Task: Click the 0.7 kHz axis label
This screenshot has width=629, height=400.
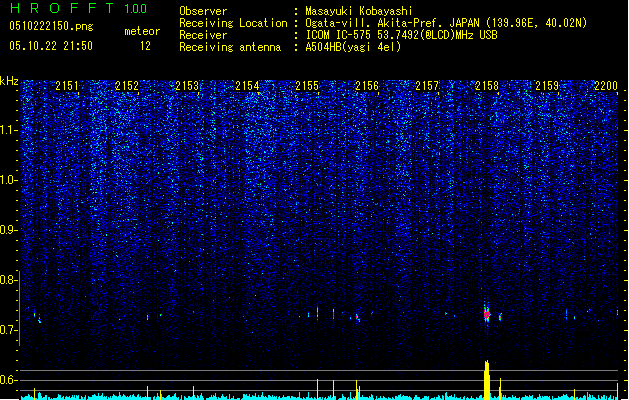Action: 9,330
